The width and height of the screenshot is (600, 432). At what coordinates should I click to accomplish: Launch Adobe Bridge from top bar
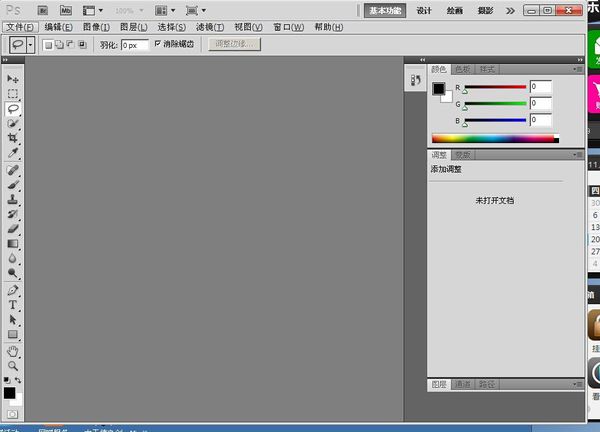click(x=45, y=10)
